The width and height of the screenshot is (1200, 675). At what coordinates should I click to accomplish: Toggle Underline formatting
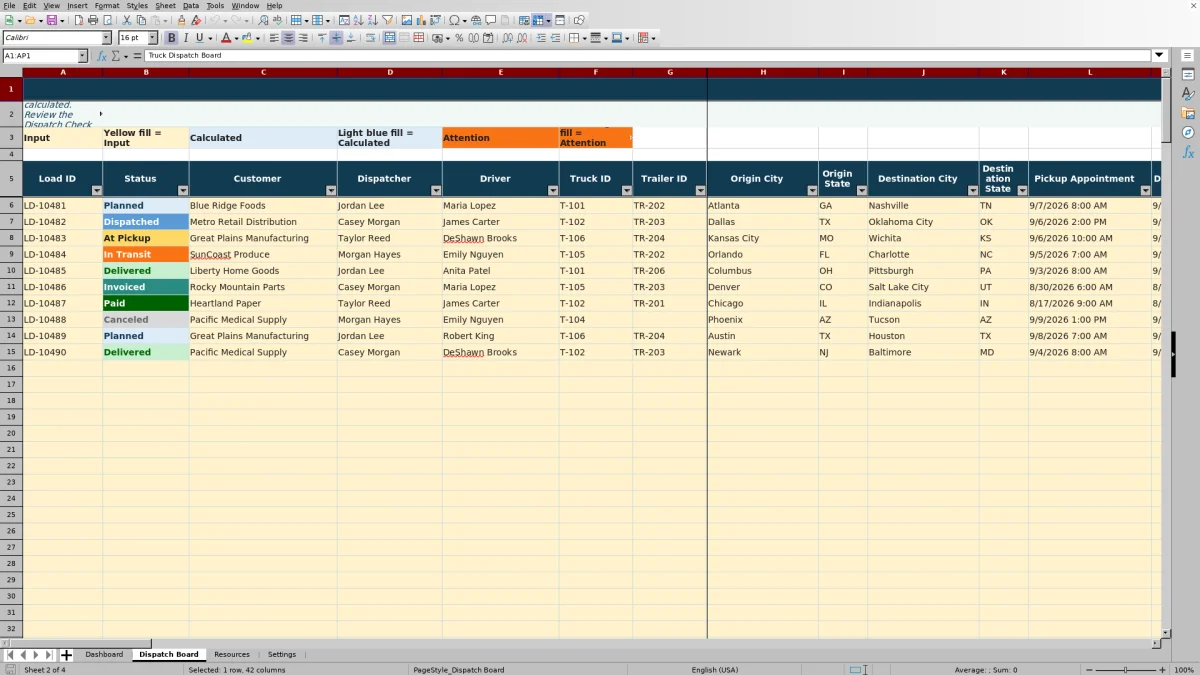pos(200,38)
